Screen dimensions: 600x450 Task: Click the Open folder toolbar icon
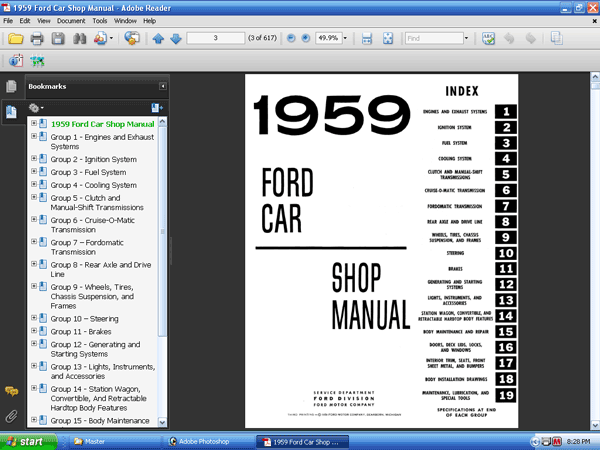click(x=16, y=38)
